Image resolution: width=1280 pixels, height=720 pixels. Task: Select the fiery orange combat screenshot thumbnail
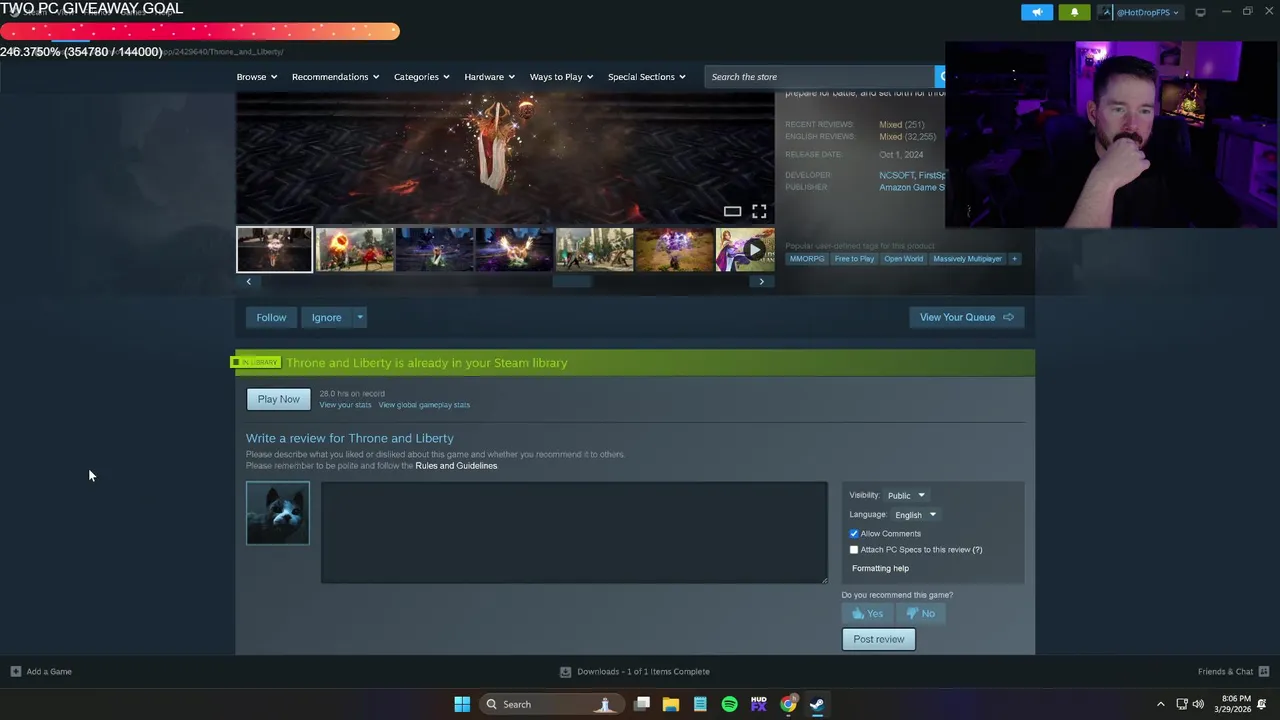(x=355, y=249)
